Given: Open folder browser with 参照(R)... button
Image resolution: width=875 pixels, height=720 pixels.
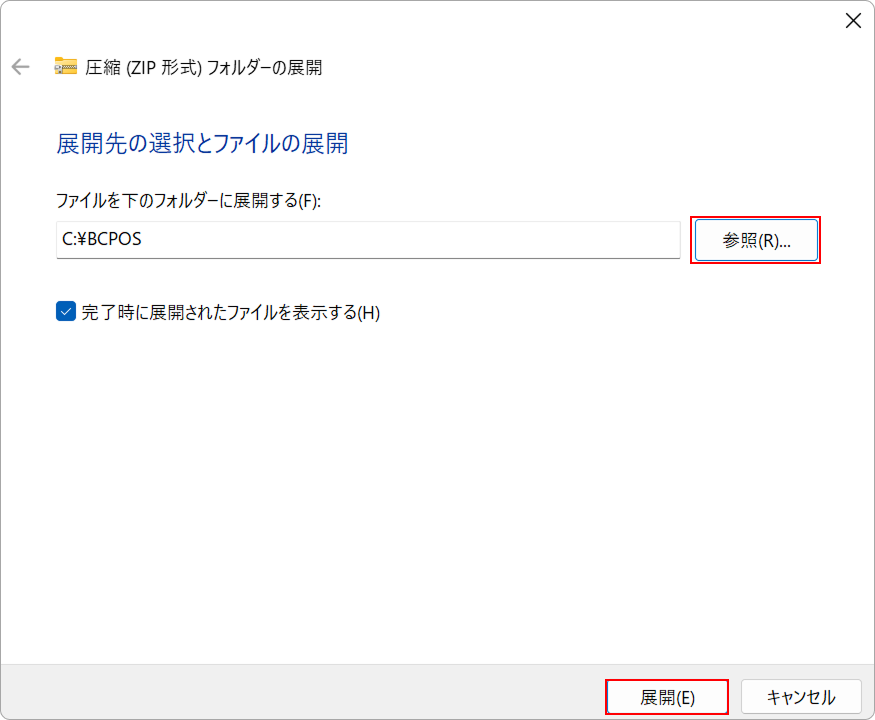Looking at the screenshot, I should [x=756, y=240].
